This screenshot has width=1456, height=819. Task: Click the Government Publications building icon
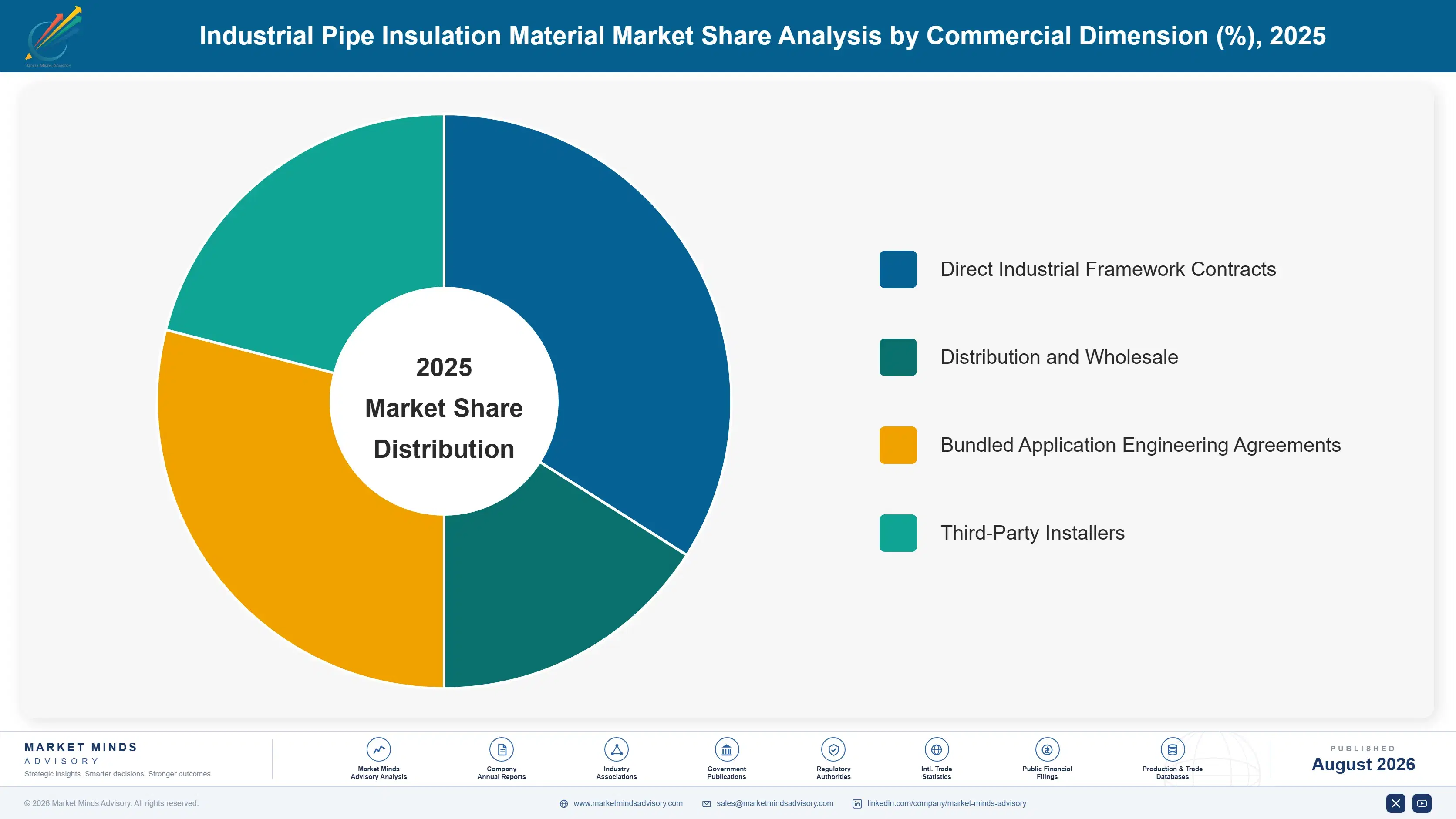pos(727,749)
